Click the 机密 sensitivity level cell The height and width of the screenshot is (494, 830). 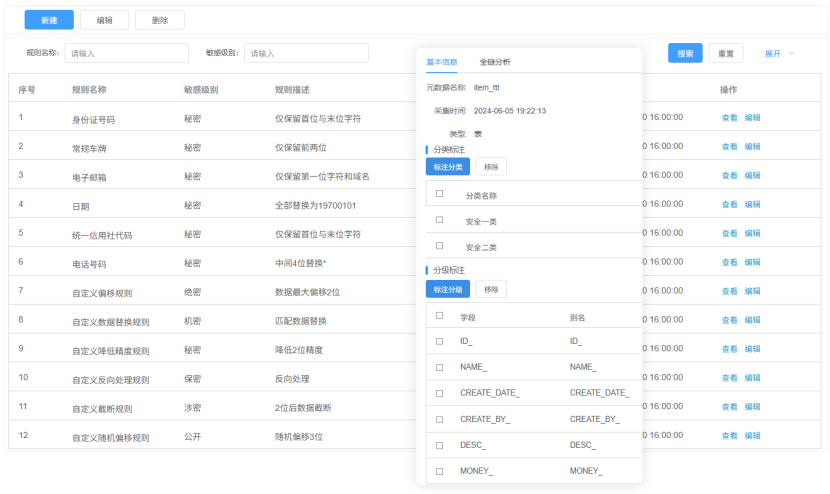(192, 321)
